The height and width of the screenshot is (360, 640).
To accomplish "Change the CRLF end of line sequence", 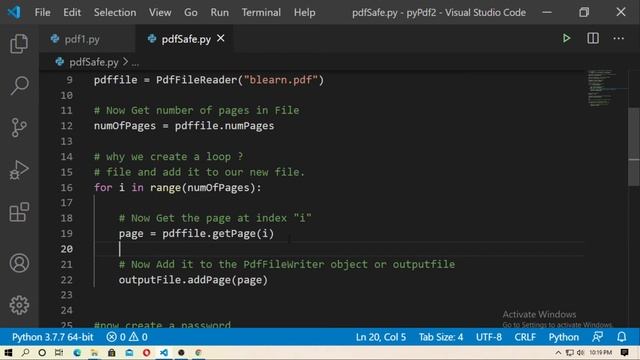I will 525,337.
